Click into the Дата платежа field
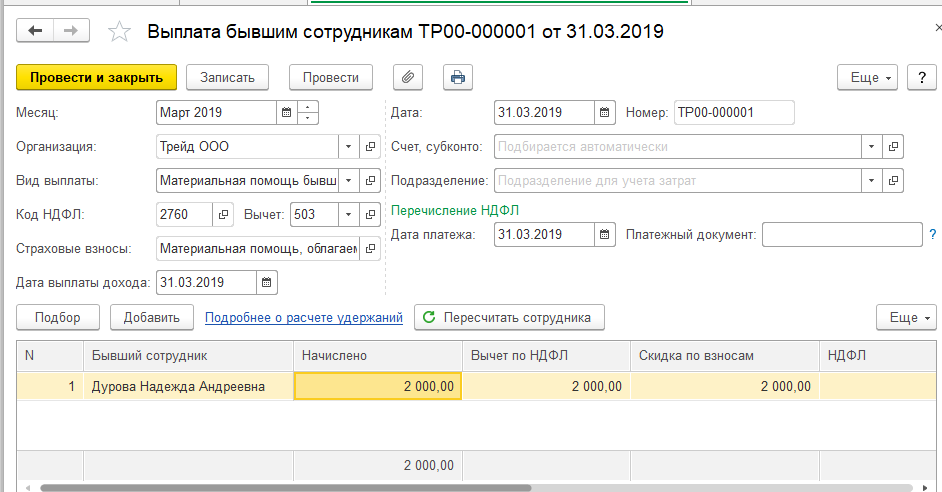 point(544,234)
